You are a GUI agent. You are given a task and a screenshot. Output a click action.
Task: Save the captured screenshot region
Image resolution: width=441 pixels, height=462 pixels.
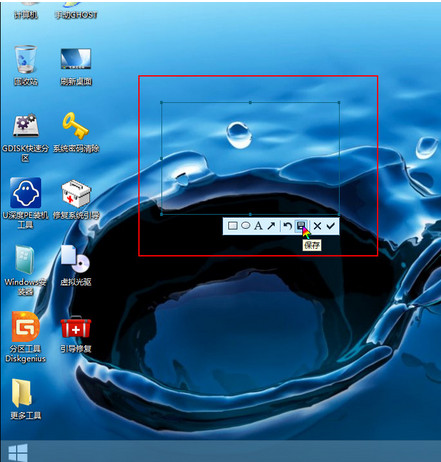pos(301,226)
